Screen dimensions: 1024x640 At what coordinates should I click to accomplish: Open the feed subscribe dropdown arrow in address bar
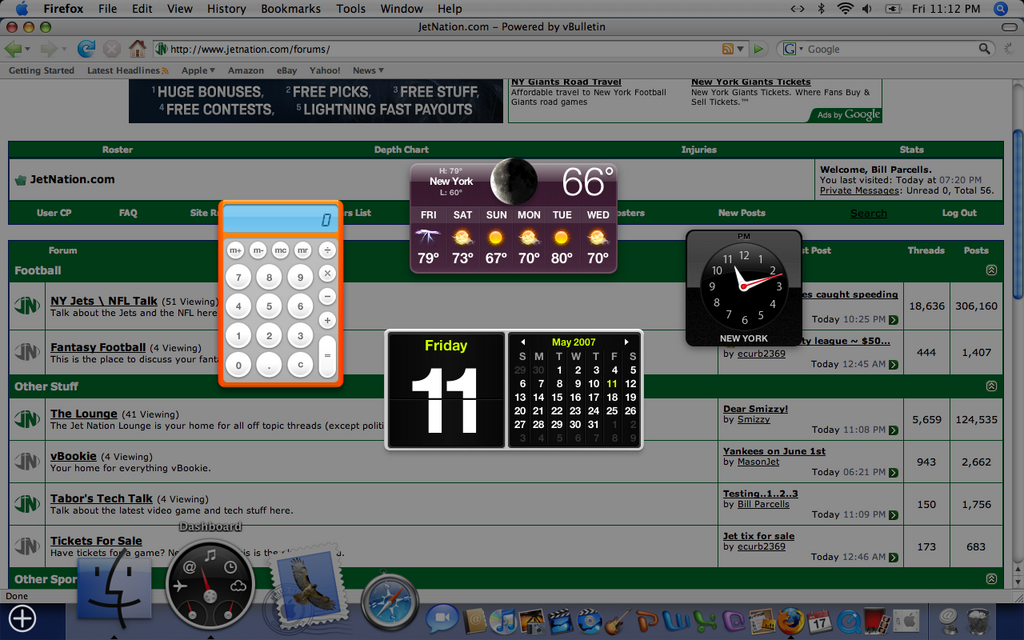coord(740,49)
